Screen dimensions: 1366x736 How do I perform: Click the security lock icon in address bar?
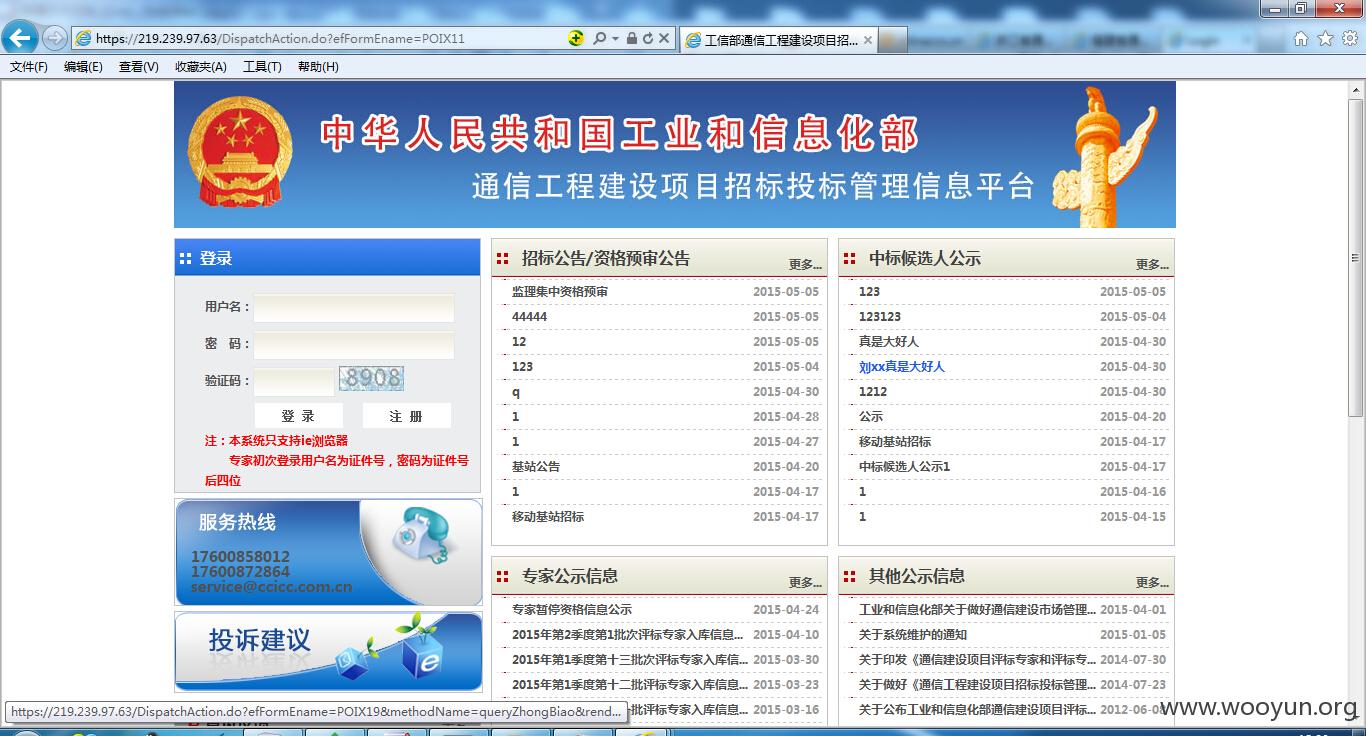coord(632,38)
